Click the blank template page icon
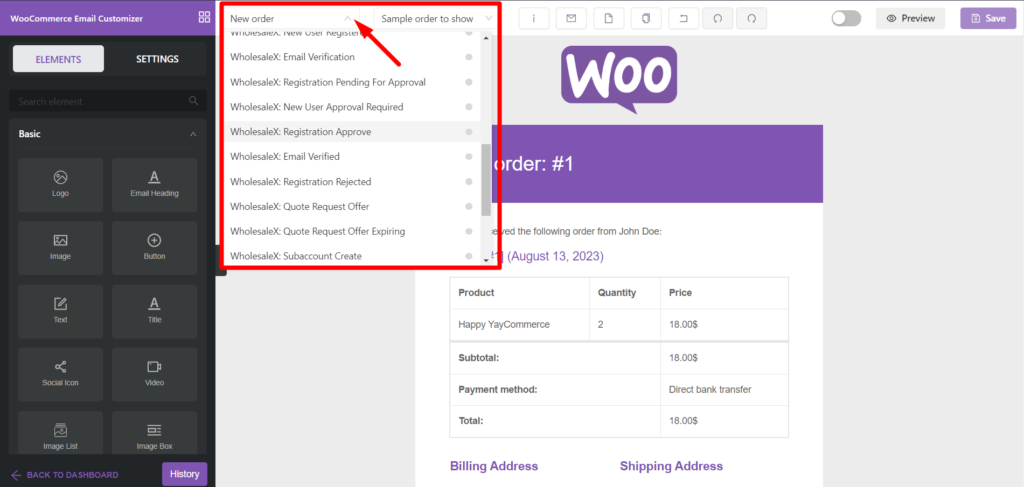Image resolution: width=1024 pixels, height=487 pixels. [609, 18]
